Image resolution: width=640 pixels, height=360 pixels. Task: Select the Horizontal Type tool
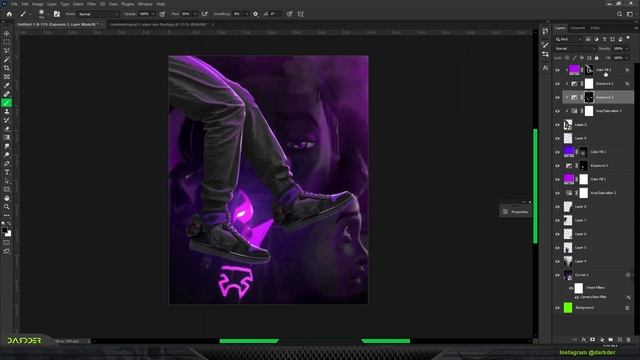pos(7,172)
